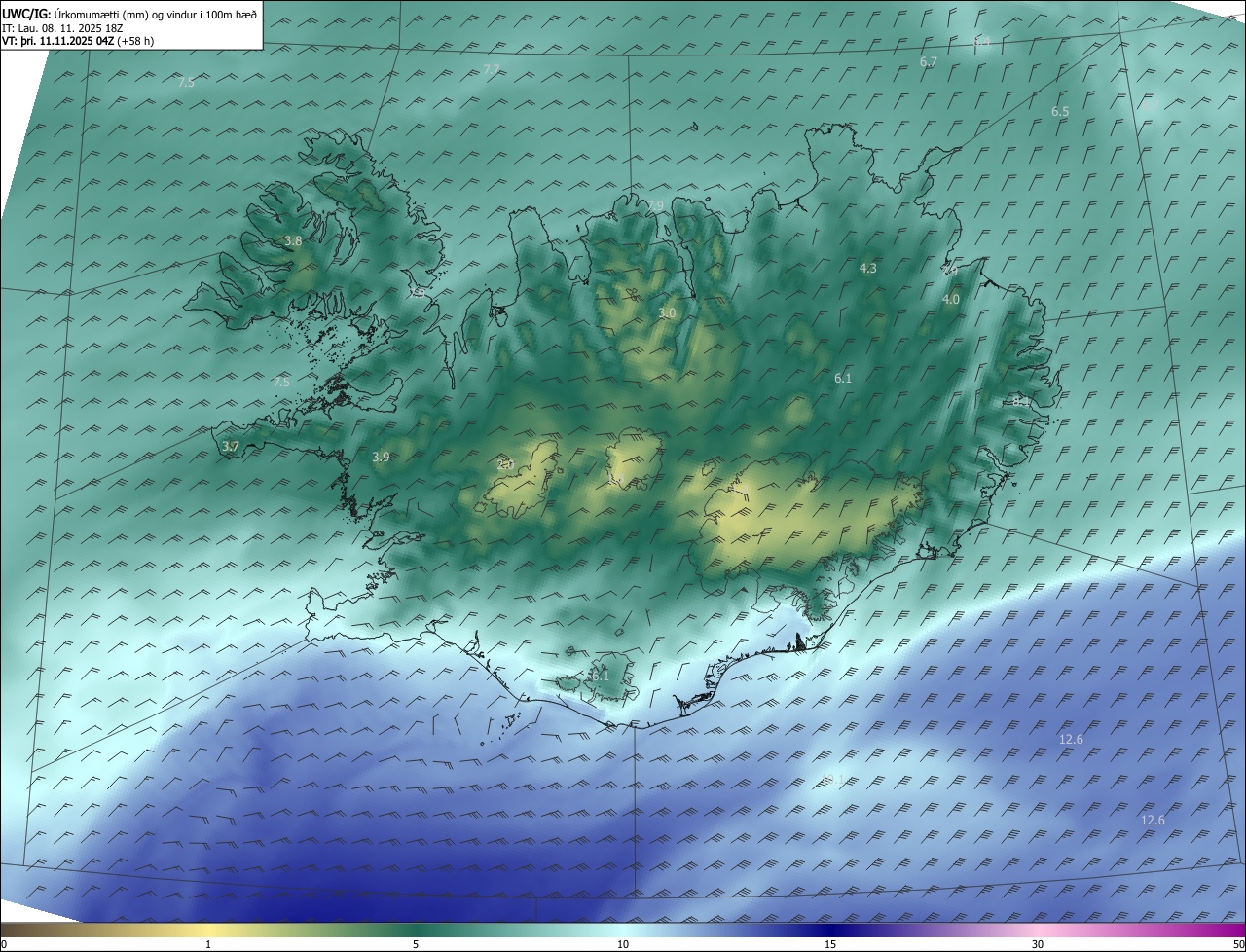The image size is (1246, 952).
Task: Click the 3.9 value label
Action: point(381,457)
